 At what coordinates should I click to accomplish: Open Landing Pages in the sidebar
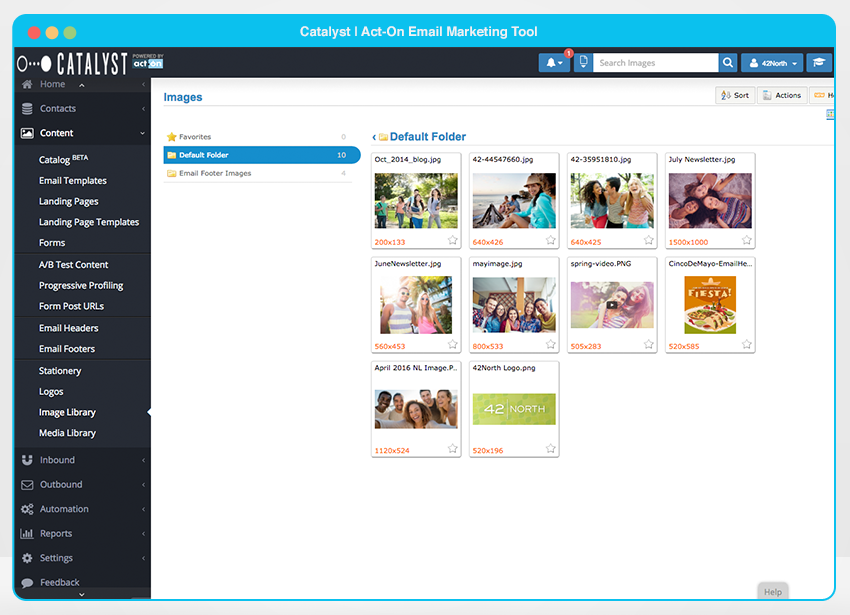point(68,202)
